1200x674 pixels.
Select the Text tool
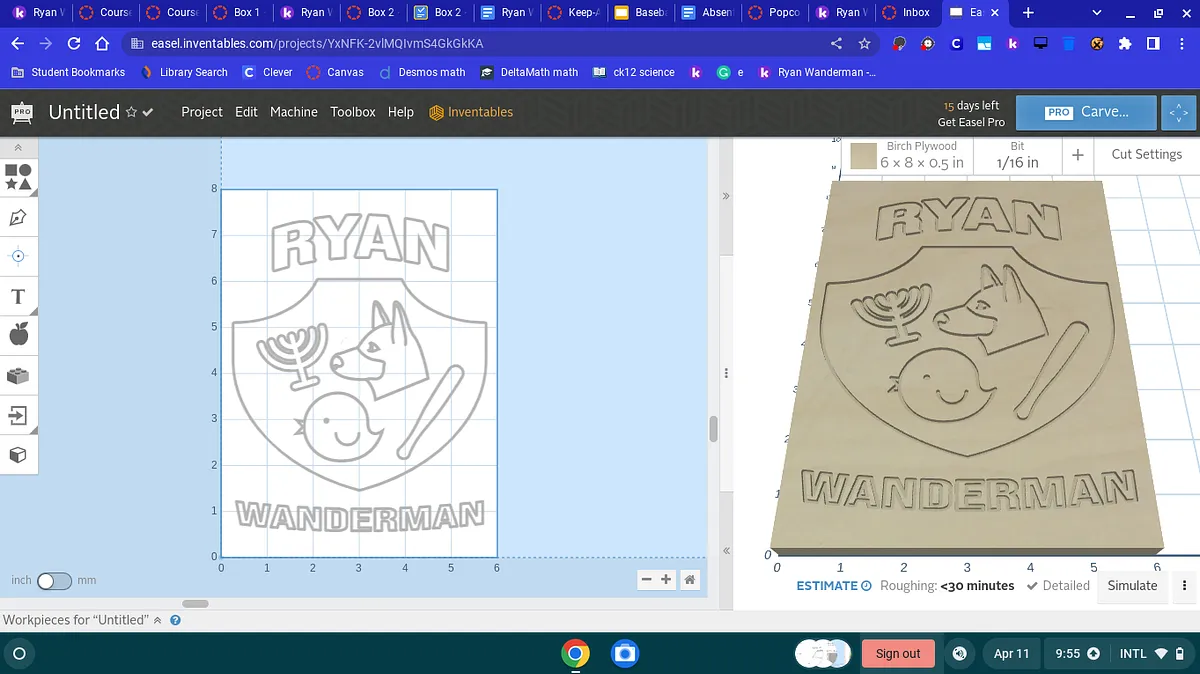[x=18, y=296]
